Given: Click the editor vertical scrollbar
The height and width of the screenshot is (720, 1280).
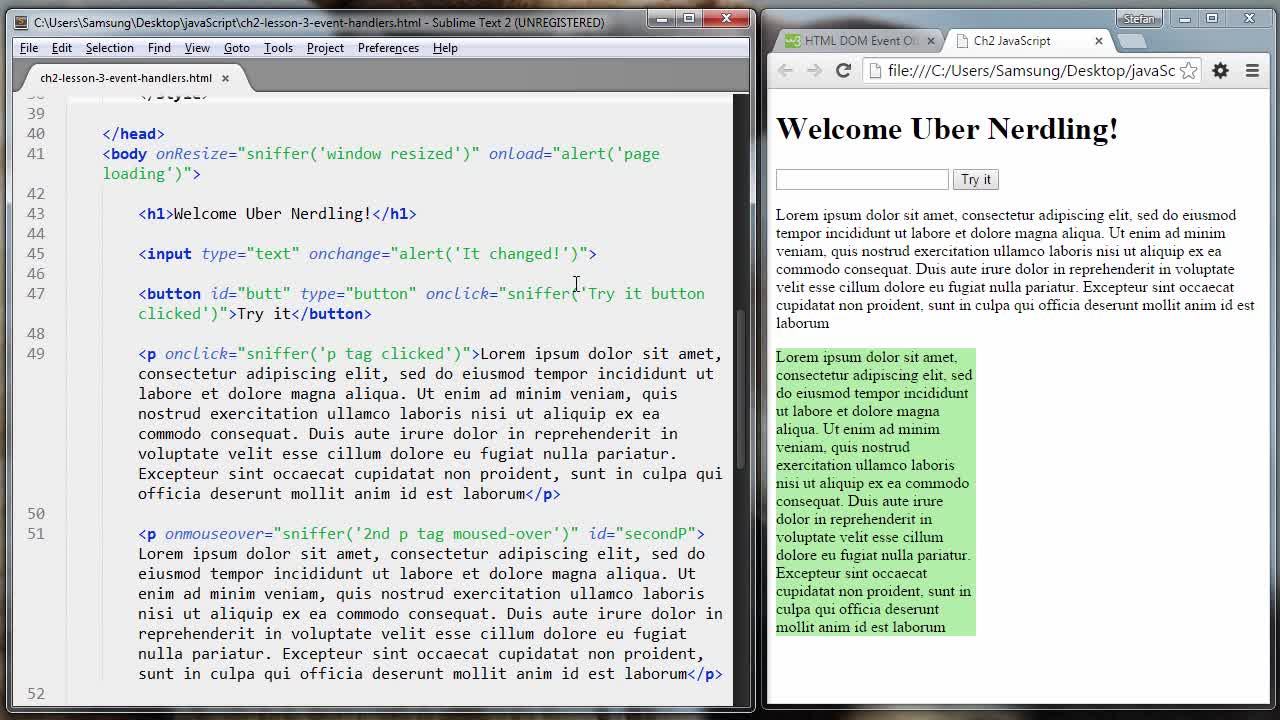Looking at the screenshot, I should click(741, 390).
